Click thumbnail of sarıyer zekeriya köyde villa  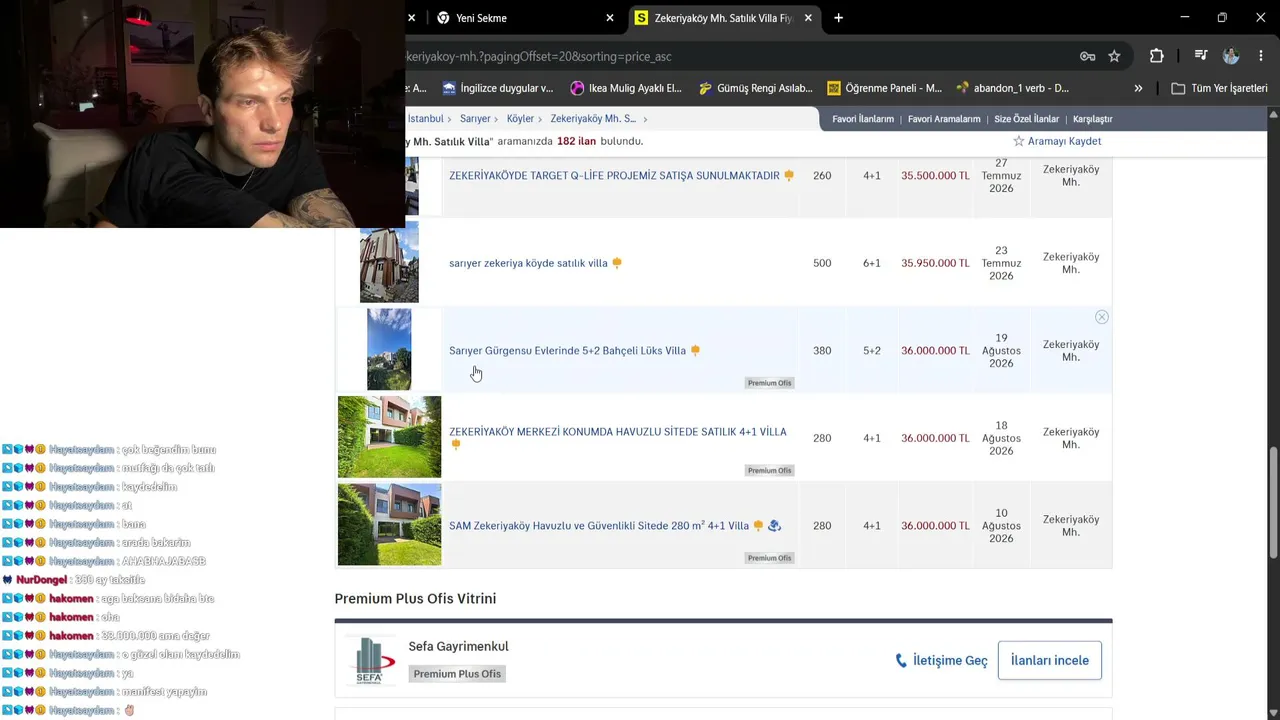(389, 262)
